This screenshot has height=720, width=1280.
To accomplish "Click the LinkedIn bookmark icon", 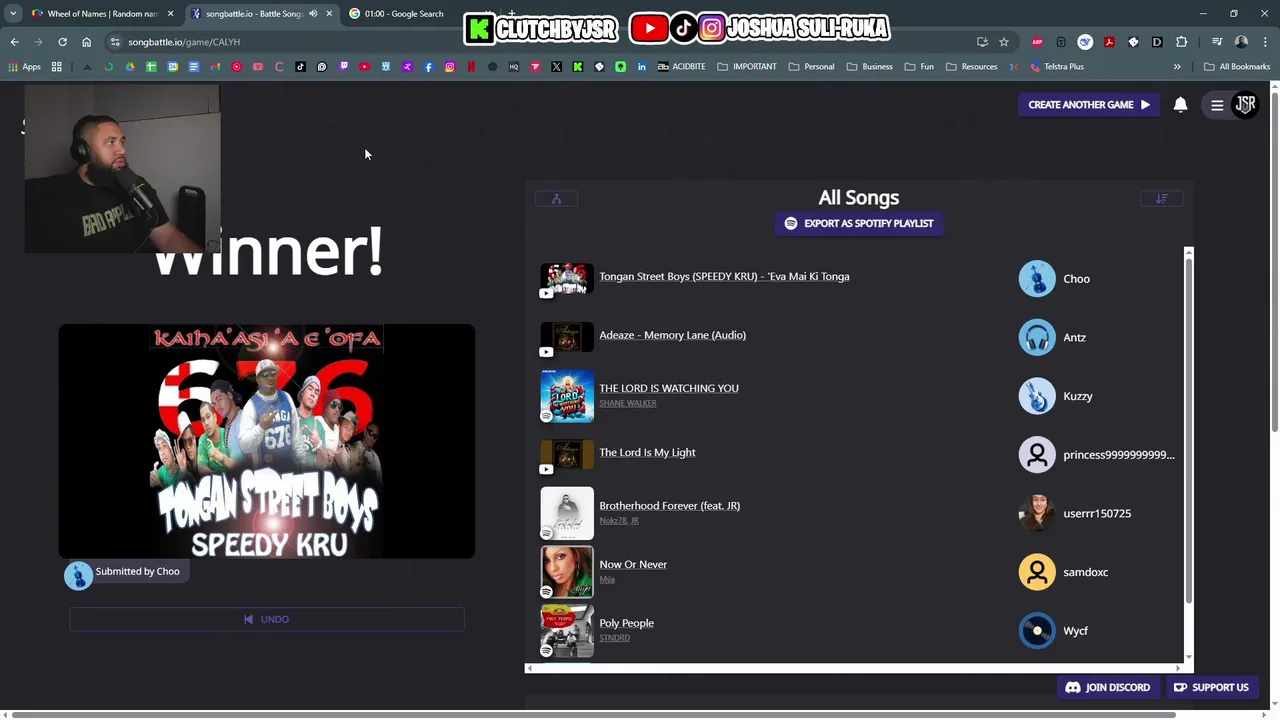I will (642, 67).
